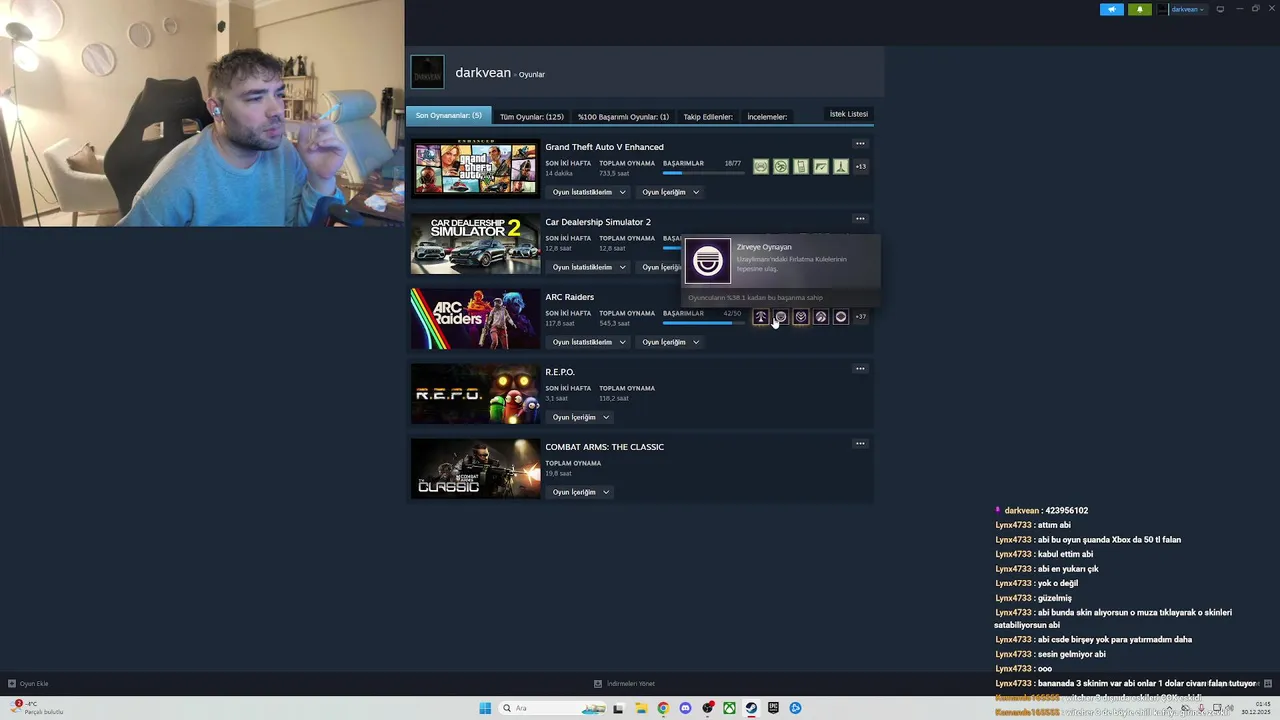Viewport: 1280px width, 720px height.
Task: Switch to Tüm Oyunlar: (125) tab
Action: (x=532, y=117)
